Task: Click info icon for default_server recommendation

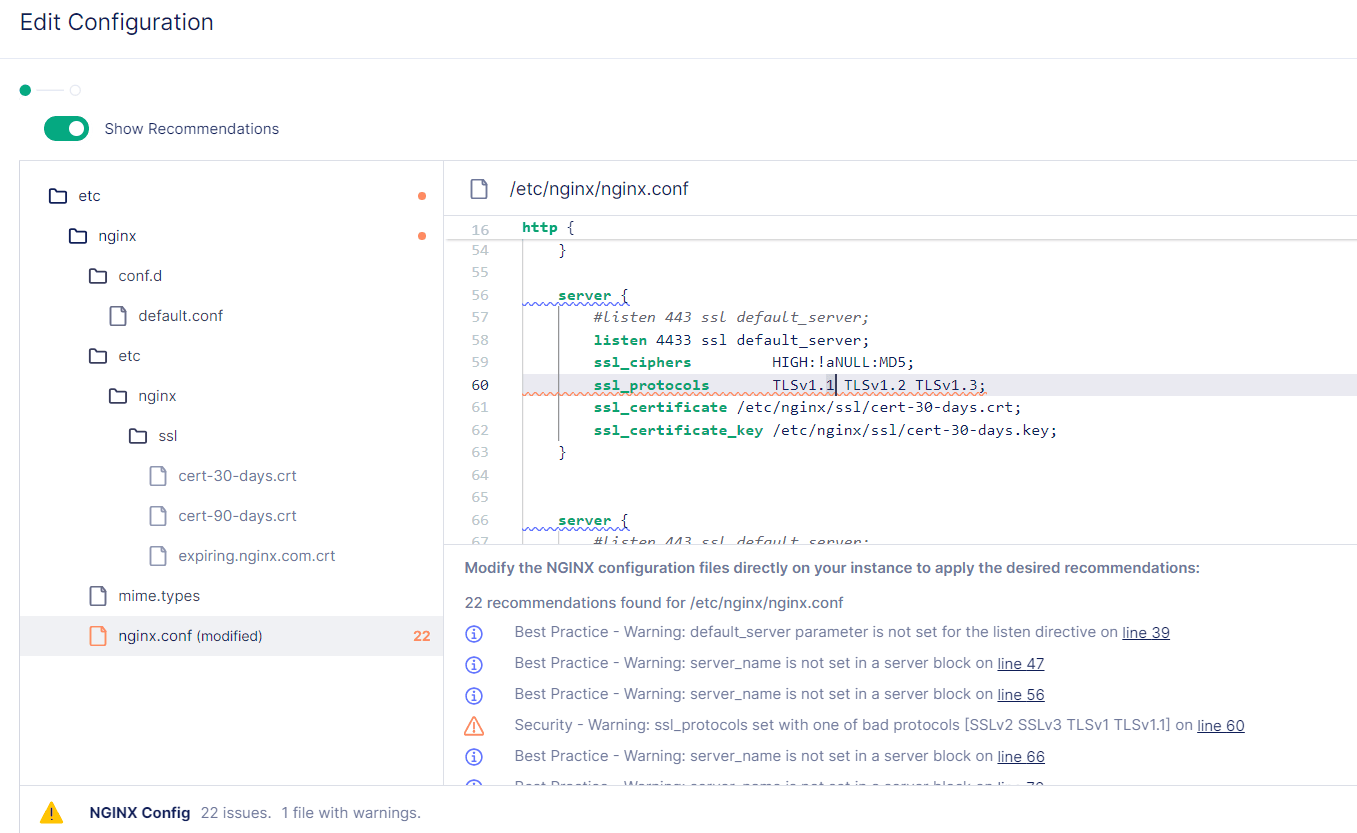Action: point(475,633)
